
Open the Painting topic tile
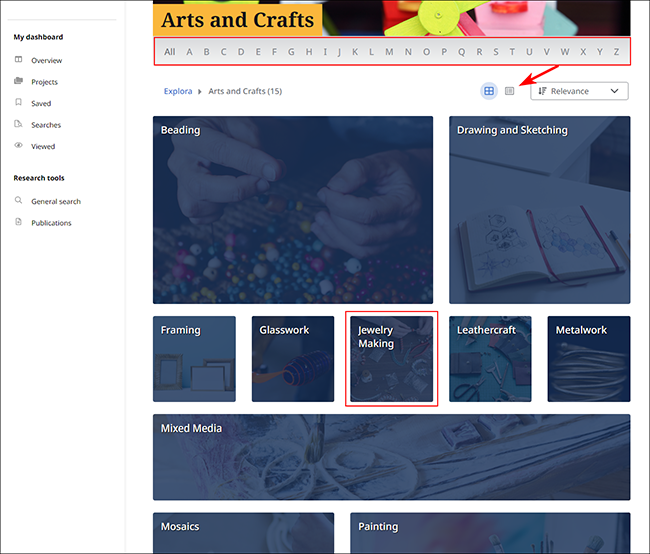pyautogui.click(x=490, y=533)
